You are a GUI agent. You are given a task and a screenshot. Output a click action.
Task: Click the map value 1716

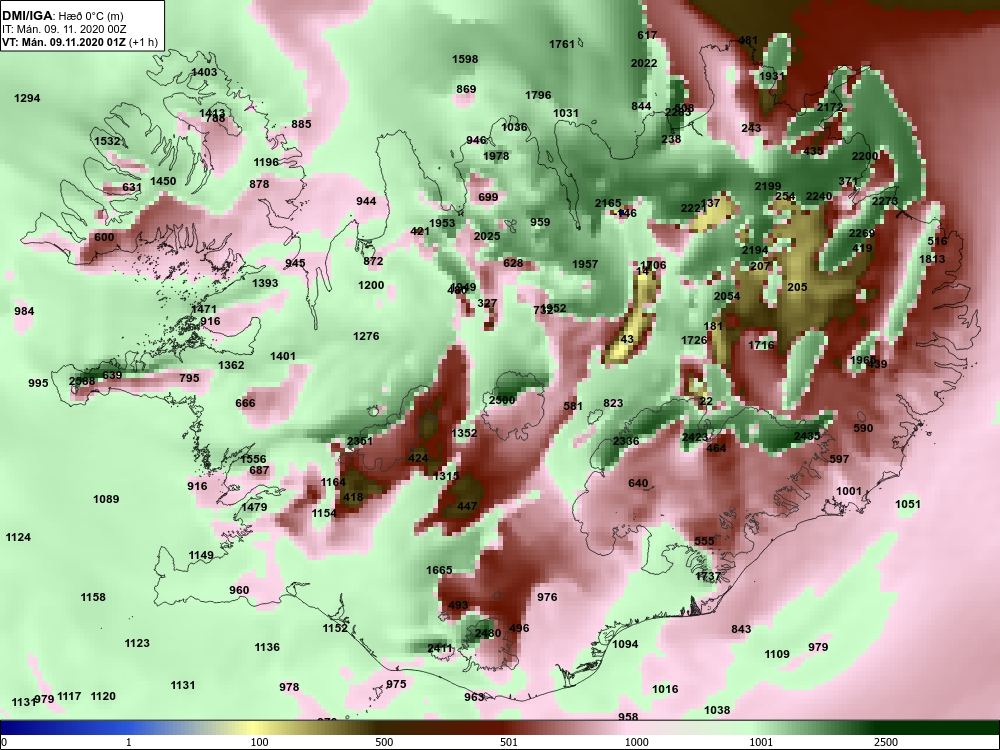coord(761,345)
